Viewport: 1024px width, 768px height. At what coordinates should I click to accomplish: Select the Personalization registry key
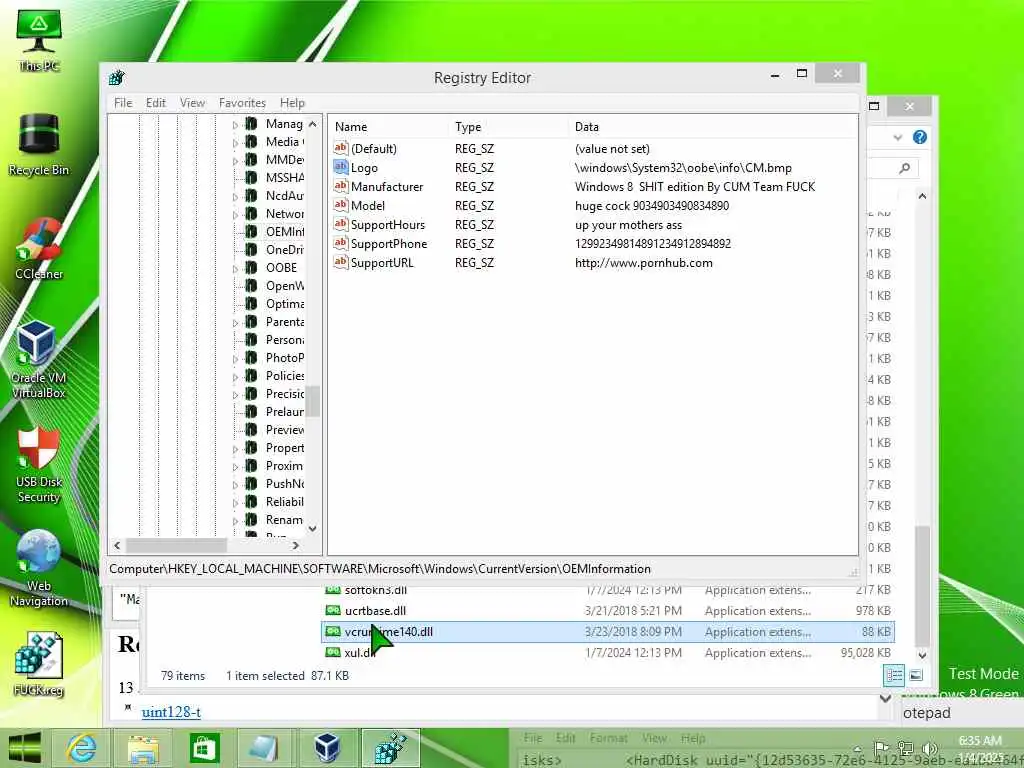point(284,340)
